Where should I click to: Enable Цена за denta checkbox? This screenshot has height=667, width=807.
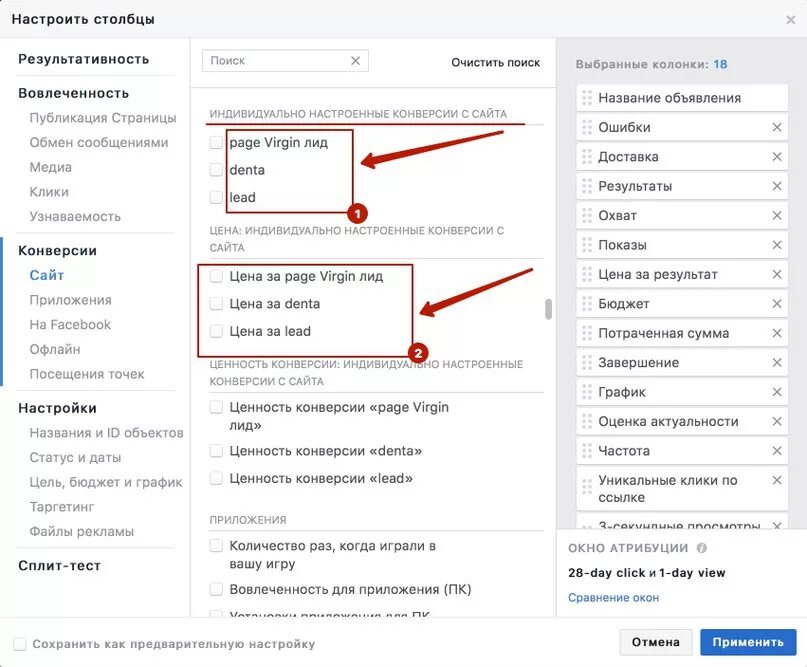tap(216, 304)
